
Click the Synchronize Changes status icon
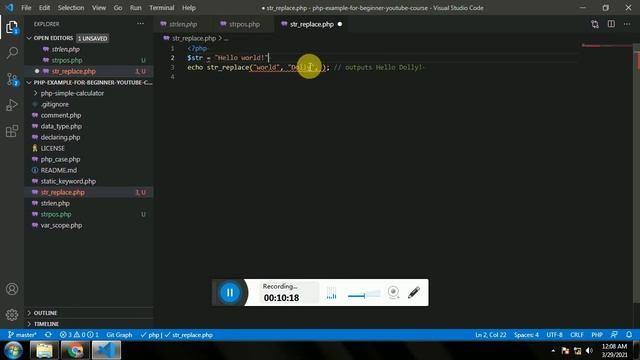[48, 335]
